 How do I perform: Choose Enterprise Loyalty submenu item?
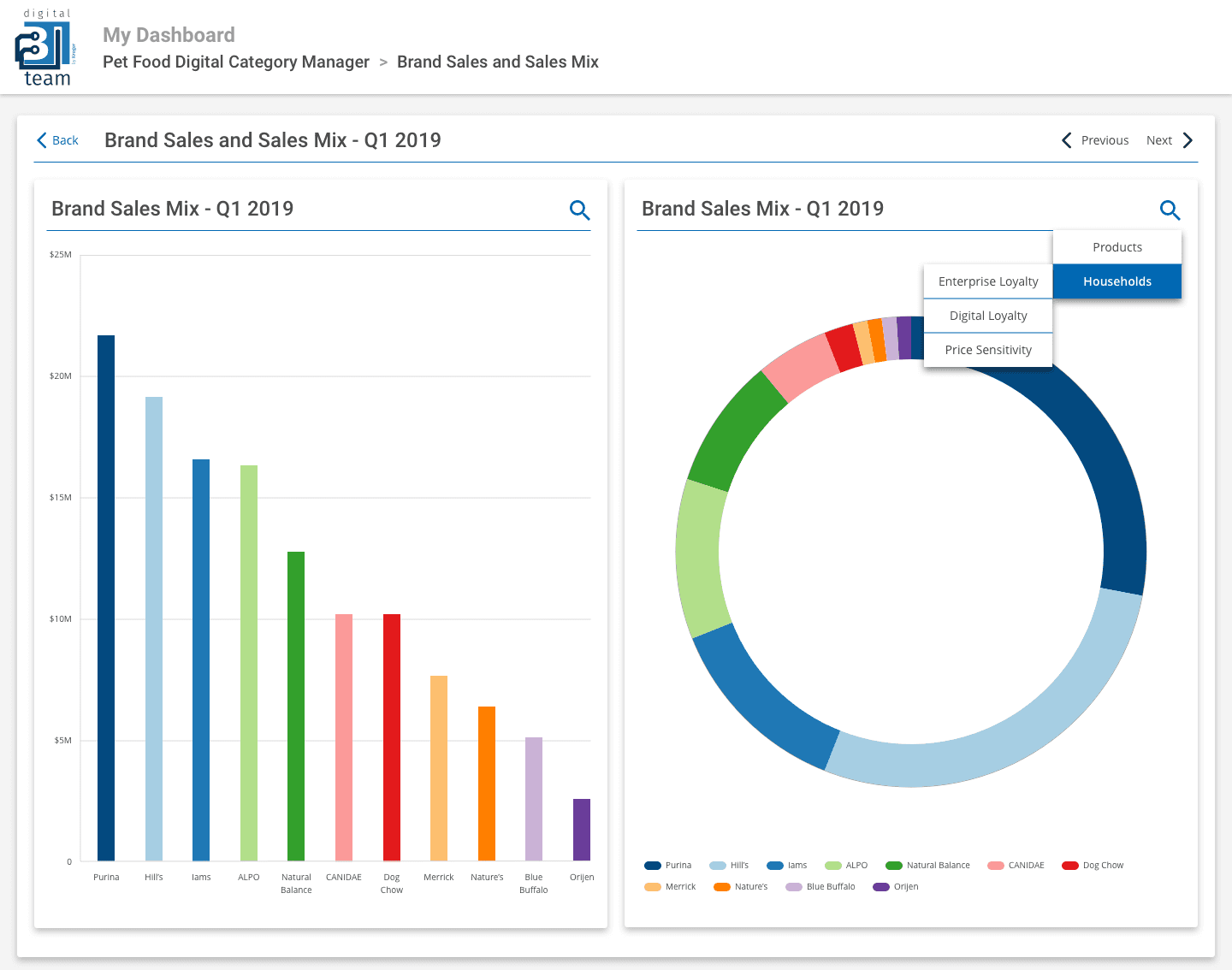click(988, 281)
